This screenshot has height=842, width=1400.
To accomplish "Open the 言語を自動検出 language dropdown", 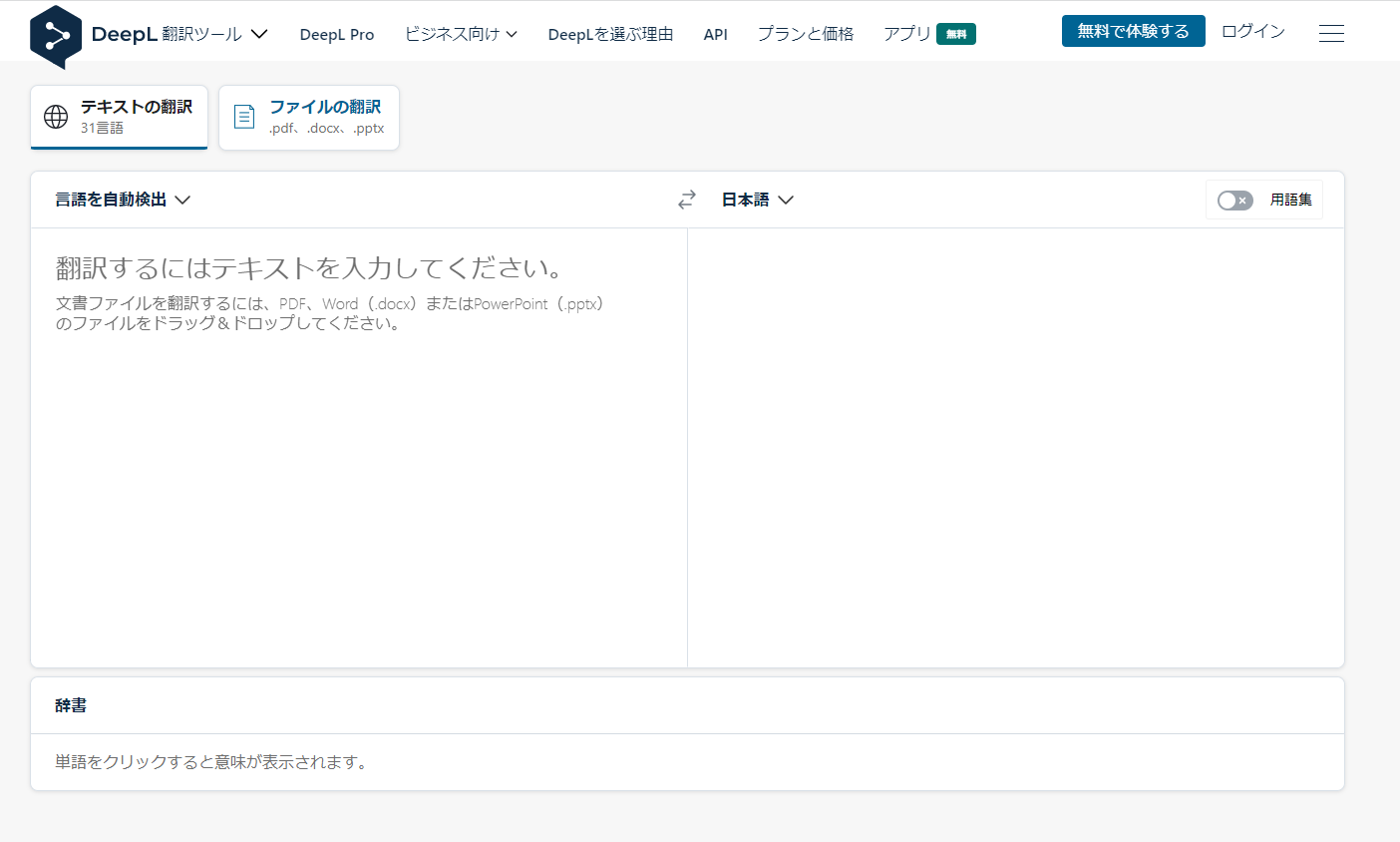I will (123, 200).
